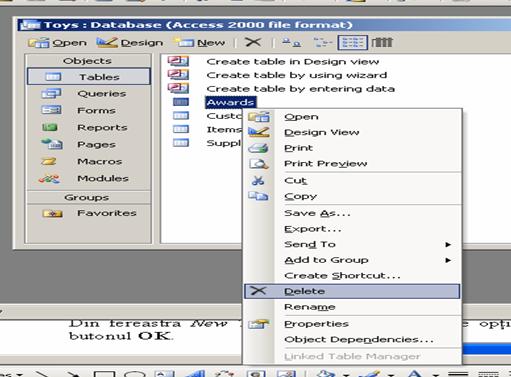Click the Objects bar header
This screenshot has width=511, height=377.
(x=88, y=61)
